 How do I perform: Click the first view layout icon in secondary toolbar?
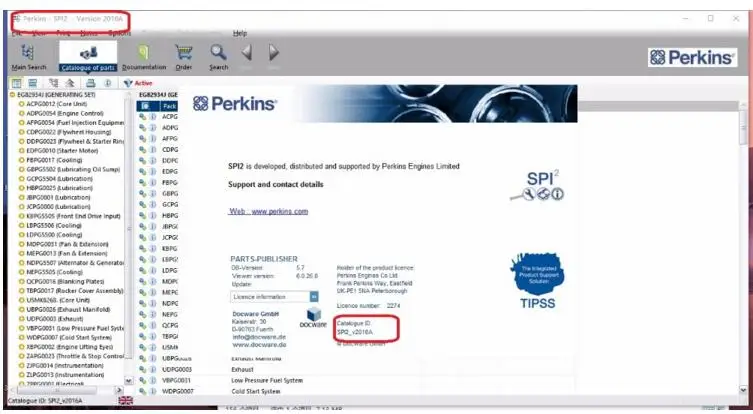(x=16, y=83)
